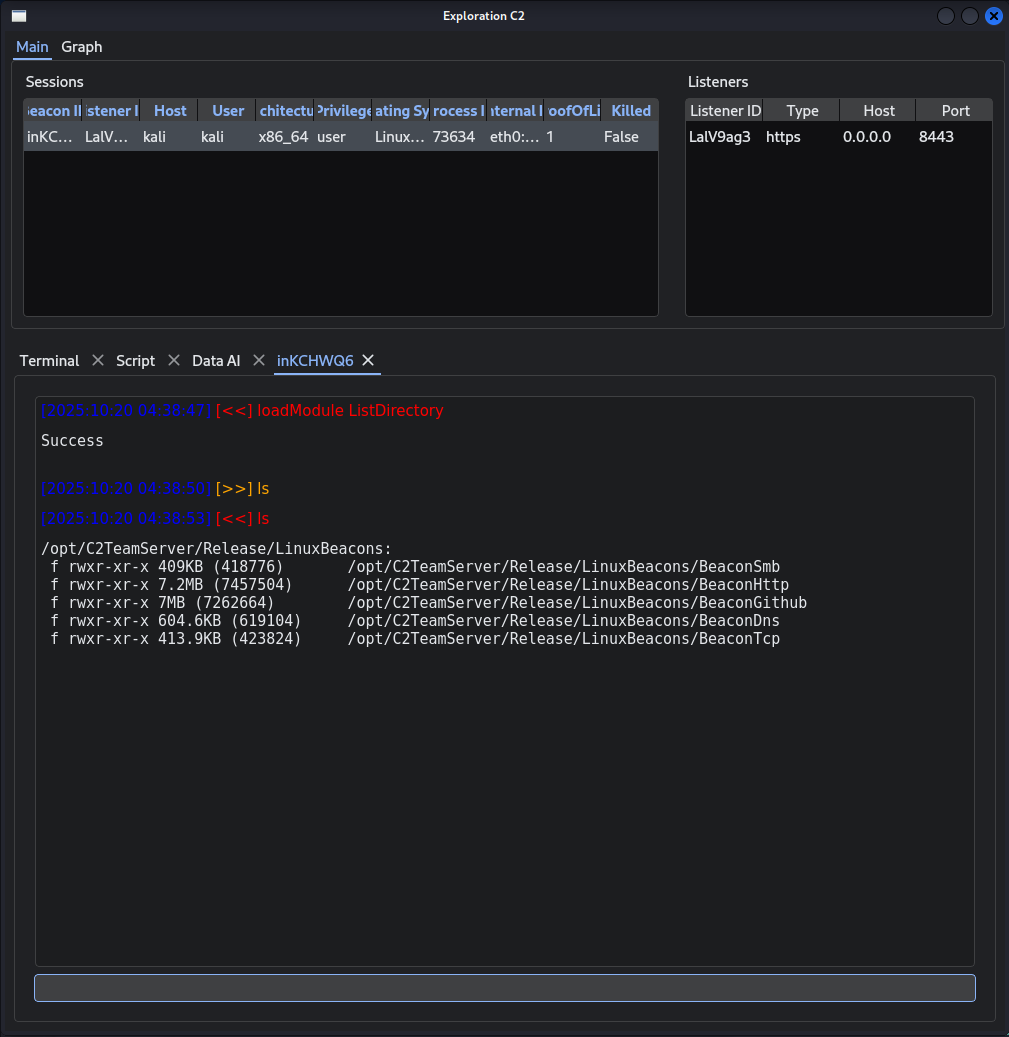The width and height of the screenshot is (1009, 1037).
Task: Sort sessions by the Killed column header
Action: tap(630, 110)
